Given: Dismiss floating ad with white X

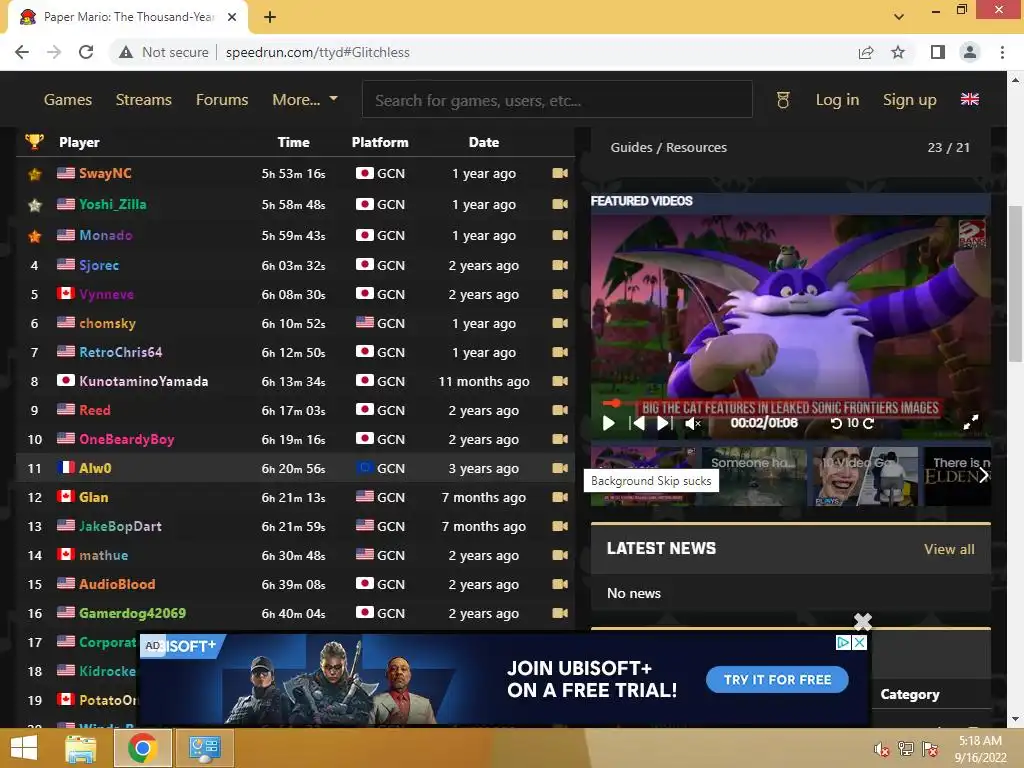Looking at the screenshot, I should pos(863,621).
